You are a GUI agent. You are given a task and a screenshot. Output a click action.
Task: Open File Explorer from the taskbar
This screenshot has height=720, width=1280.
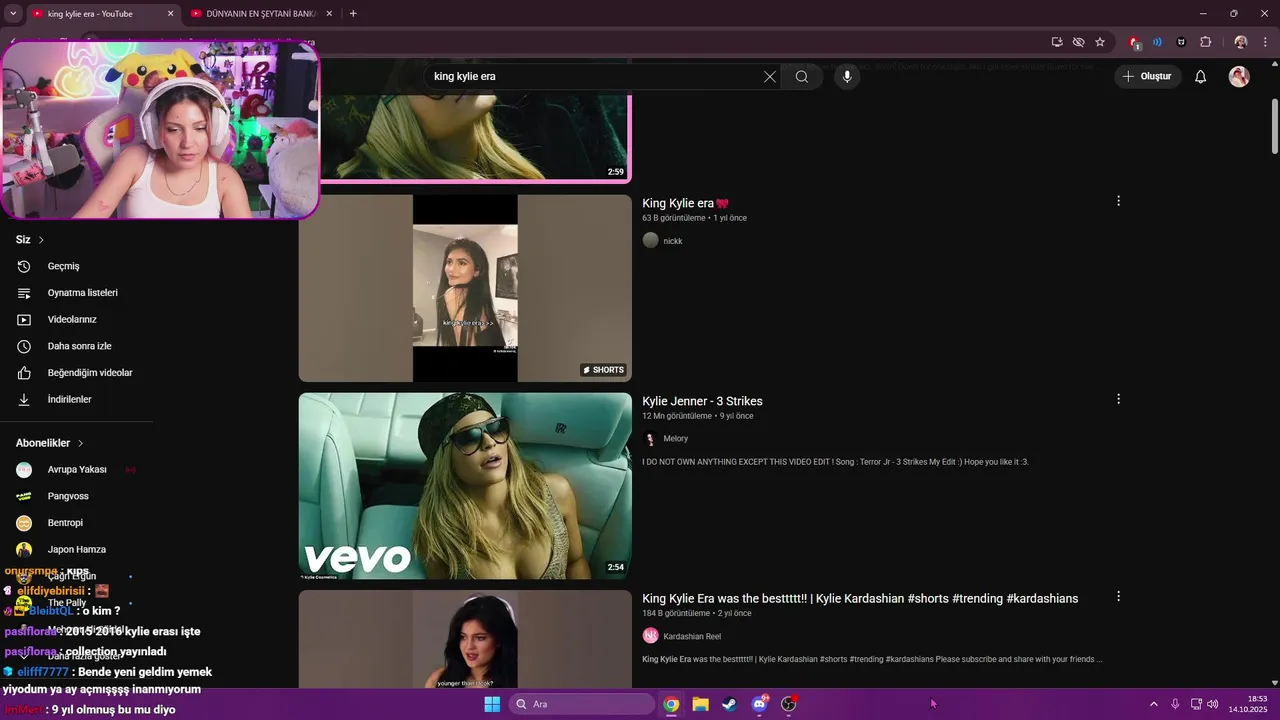(x=700, y=704)
